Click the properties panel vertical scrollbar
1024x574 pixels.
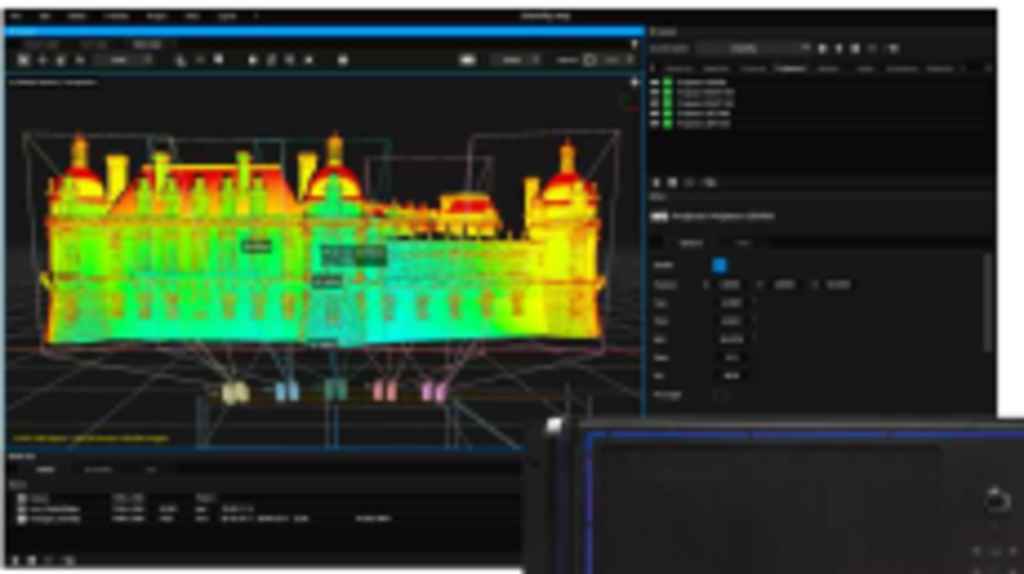coord(988,304)
